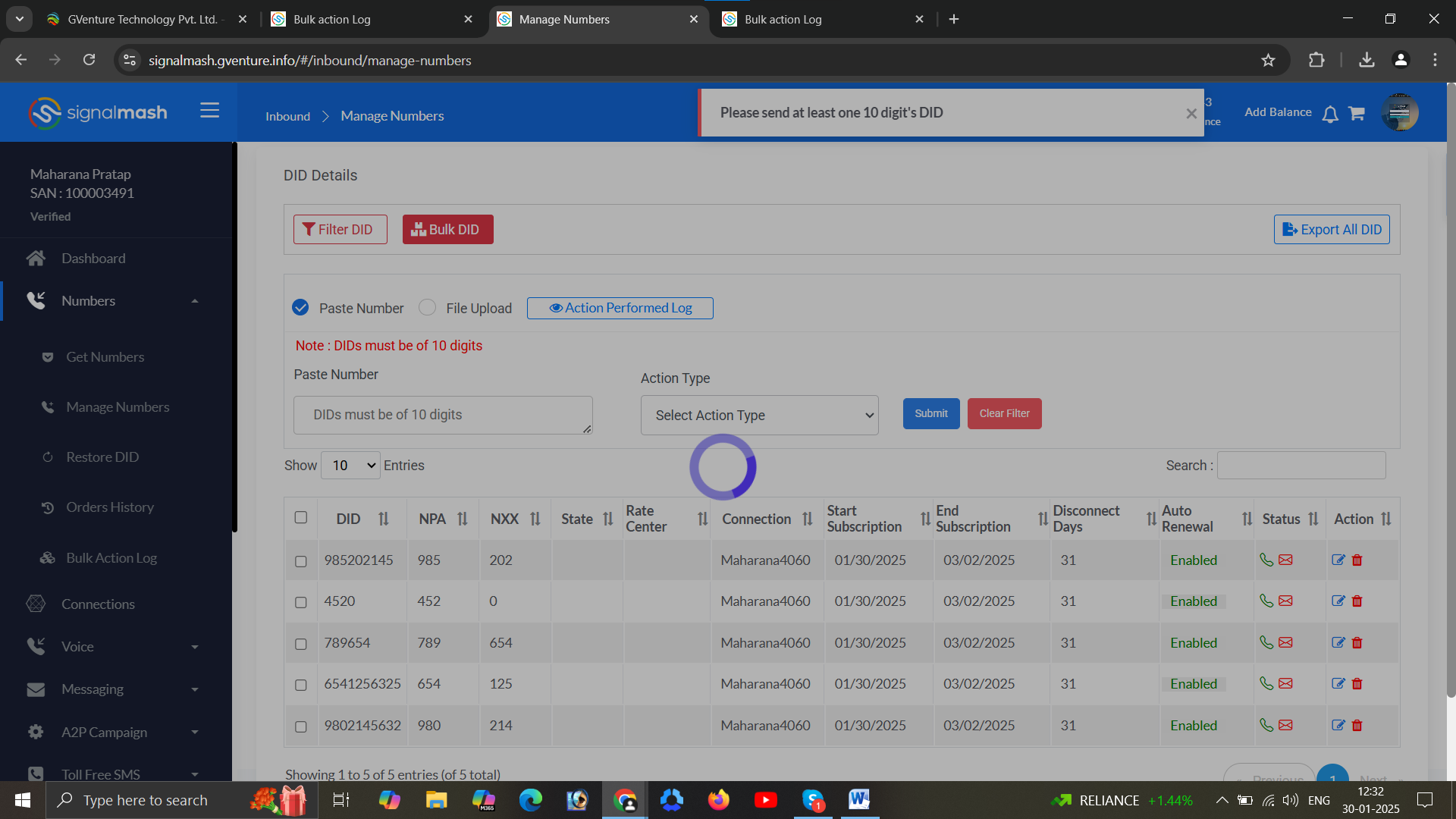
Task: Open the user profile avatar
Action: [1400, 112]
